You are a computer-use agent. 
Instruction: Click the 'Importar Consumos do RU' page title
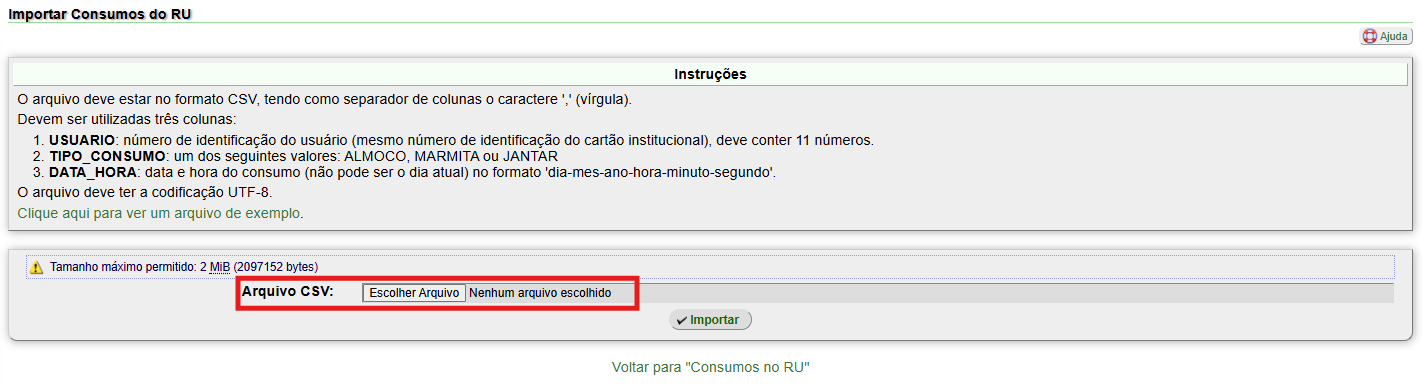point(100,14)
